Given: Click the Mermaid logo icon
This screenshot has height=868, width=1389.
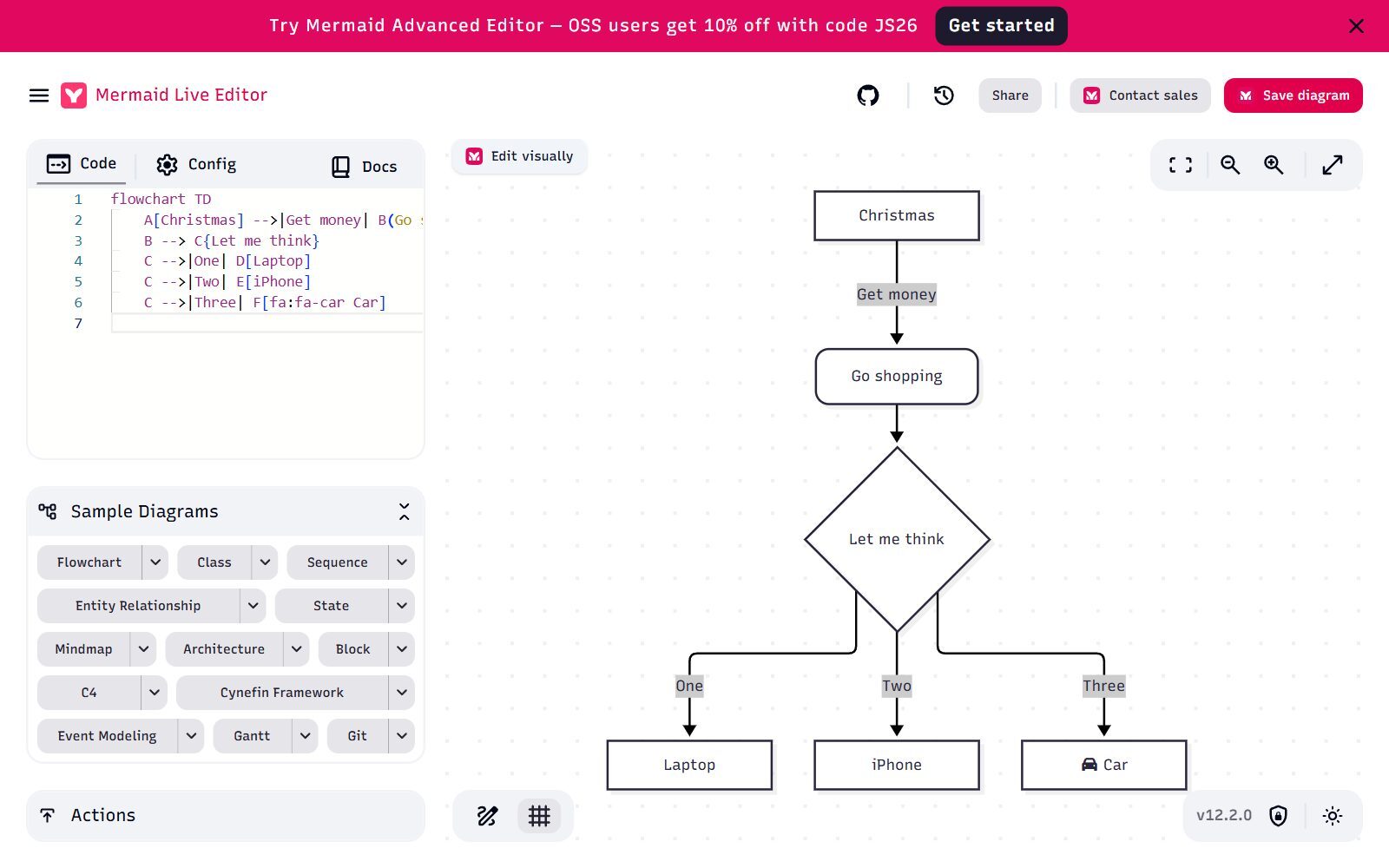Looking at the screenshot, I should [x=74, y=95].
